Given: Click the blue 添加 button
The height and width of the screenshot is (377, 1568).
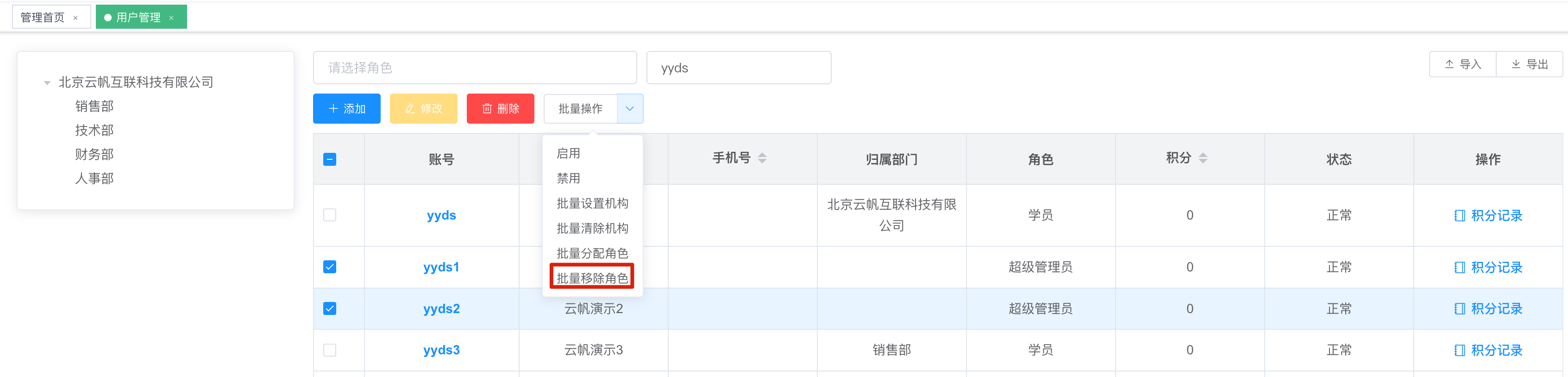Looking at the screenshot, I should pyautogui.click(x=347, y=108).
